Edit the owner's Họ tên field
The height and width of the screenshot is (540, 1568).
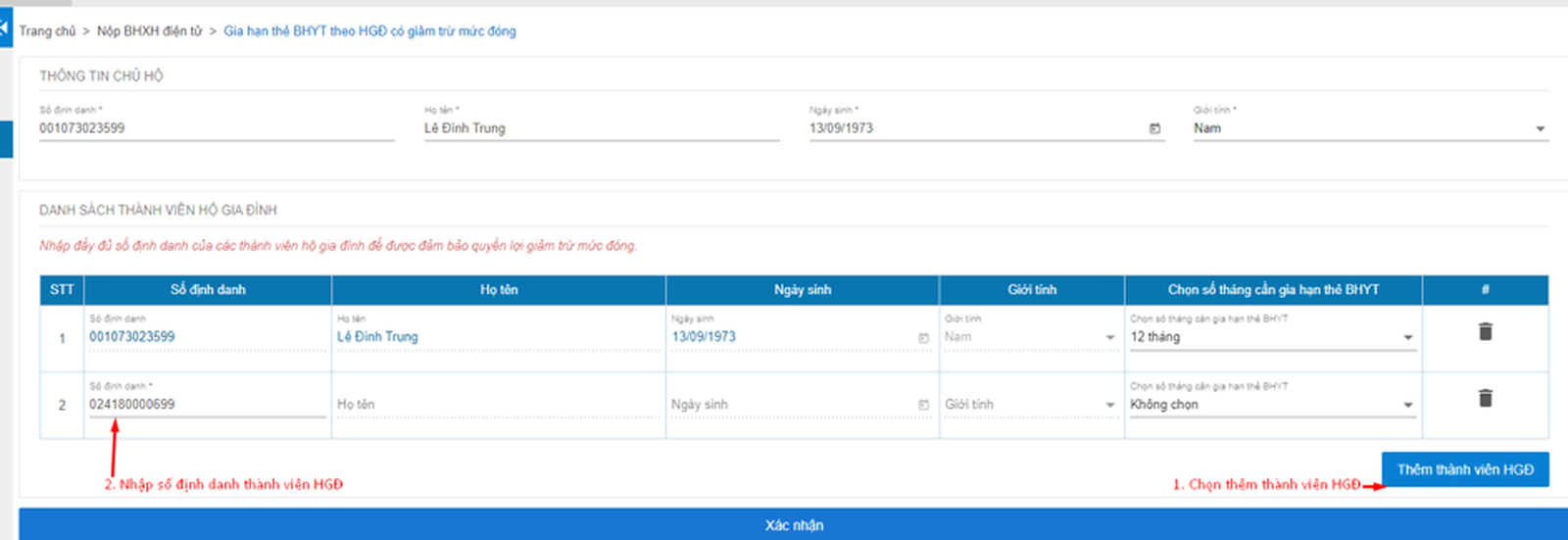click(601, 128)
